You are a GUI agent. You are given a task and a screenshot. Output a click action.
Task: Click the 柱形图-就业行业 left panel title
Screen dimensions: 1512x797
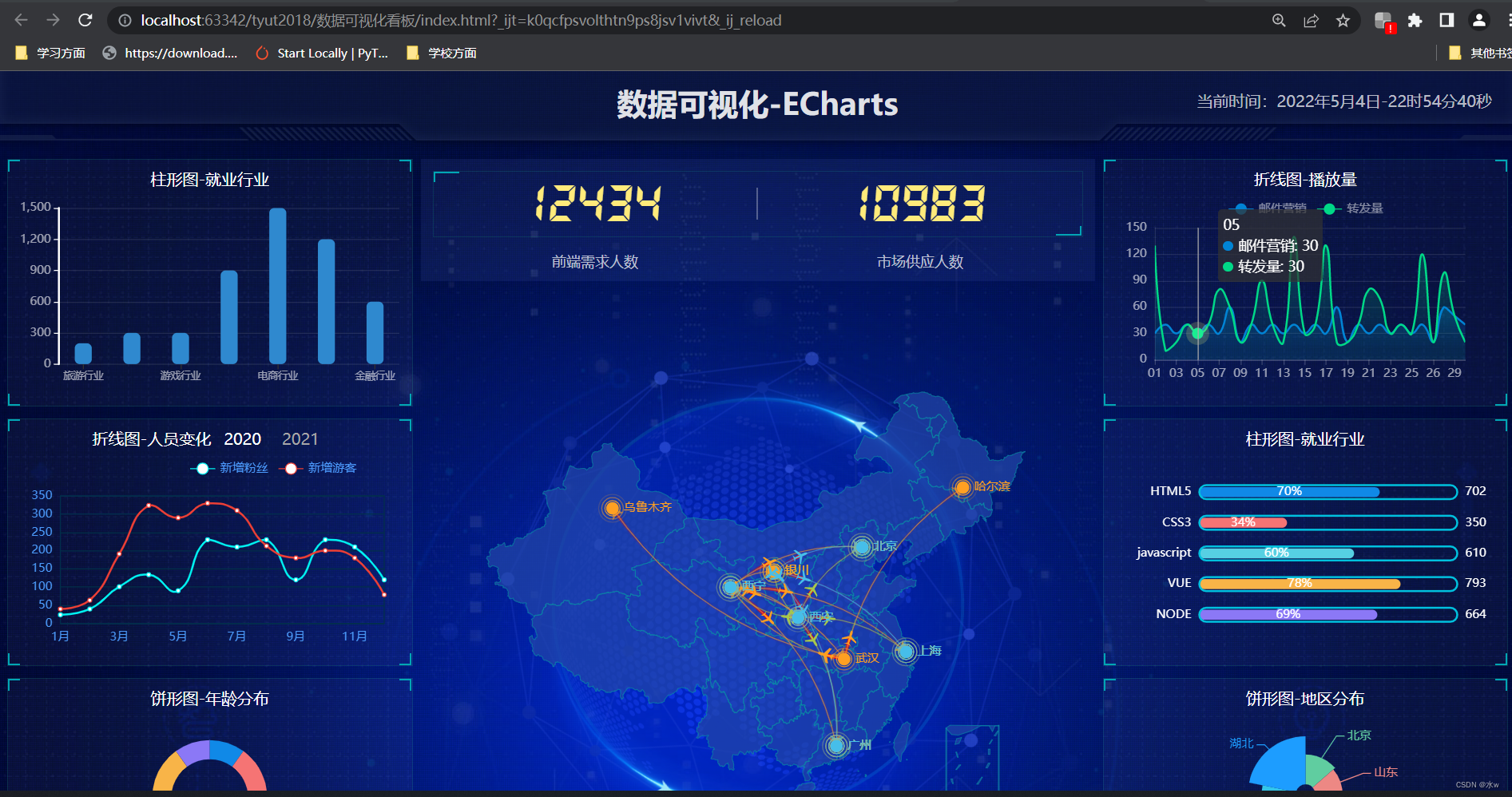point(209,180)
